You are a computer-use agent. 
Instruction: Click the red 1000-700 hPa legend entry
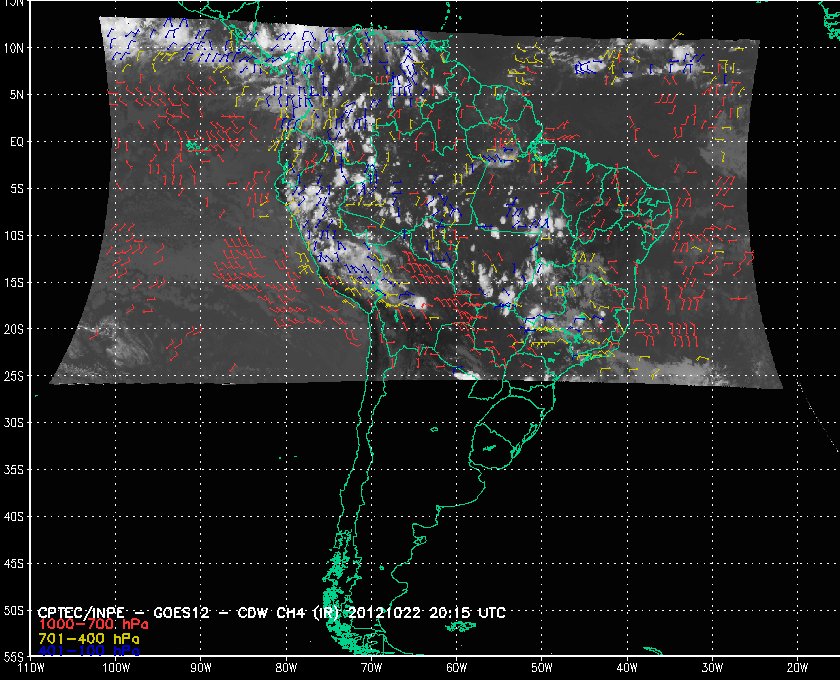coord(93,625)
